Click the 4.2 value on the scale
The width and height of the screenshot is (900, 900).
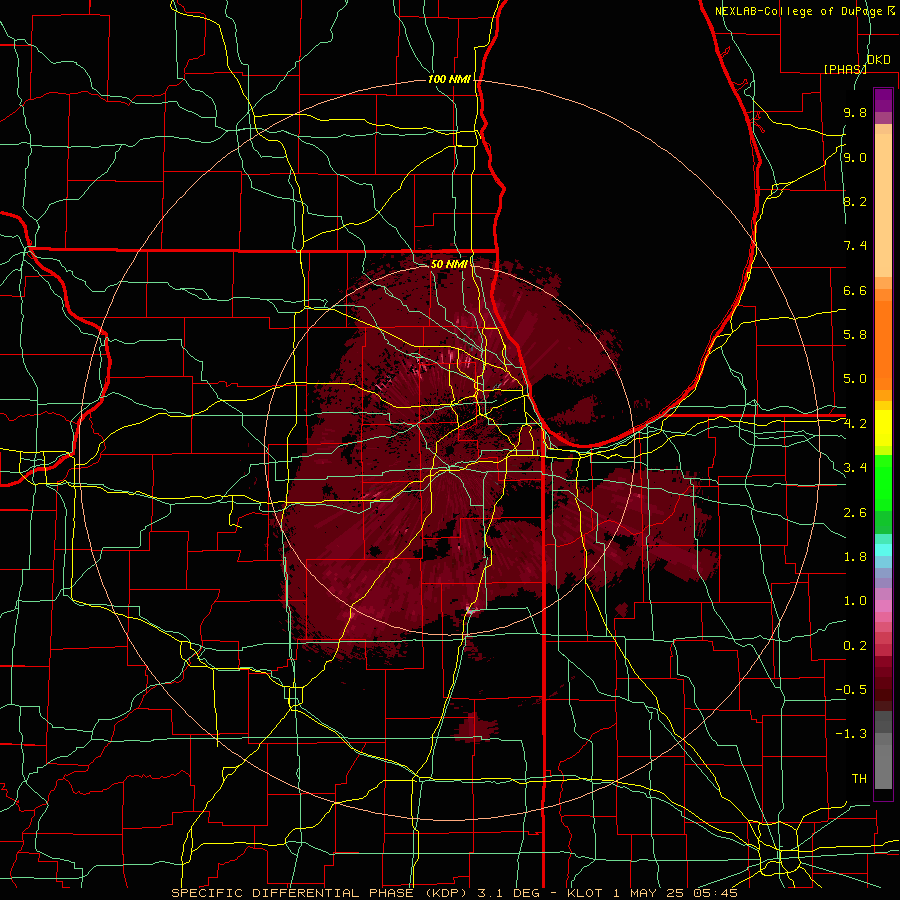click(855, 424)
